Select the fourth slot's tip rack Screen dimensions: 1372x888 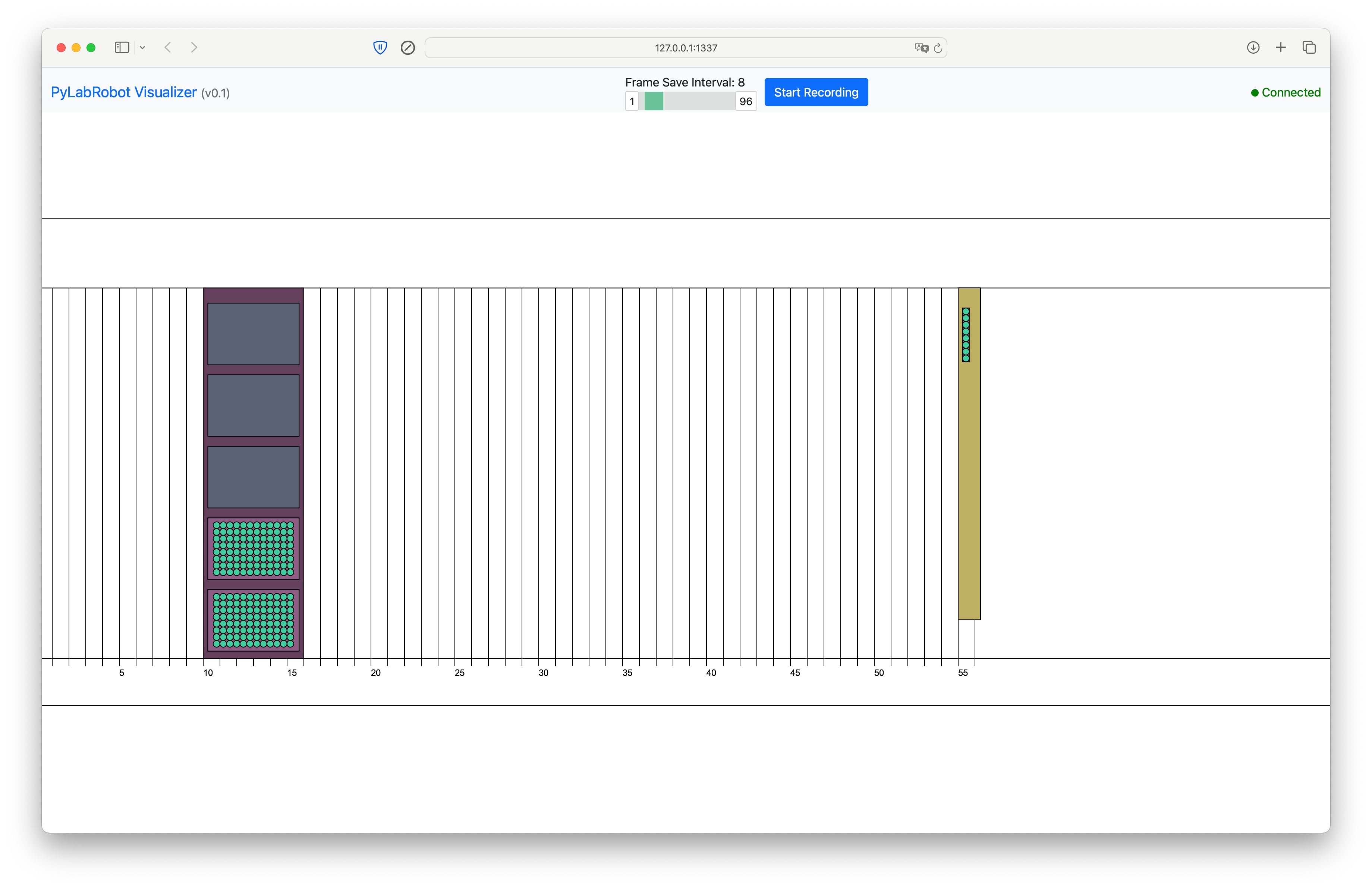253,548
